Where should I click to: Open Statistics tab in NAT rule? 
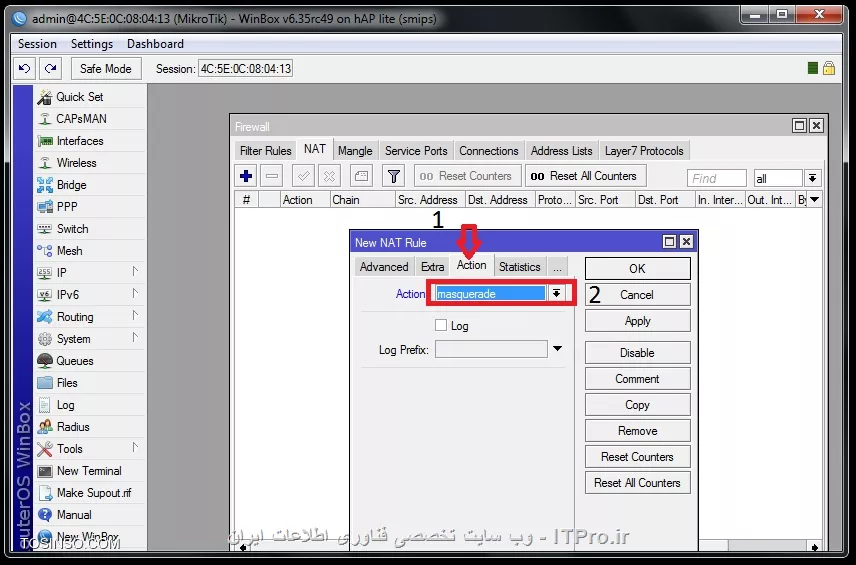(519, 267)
